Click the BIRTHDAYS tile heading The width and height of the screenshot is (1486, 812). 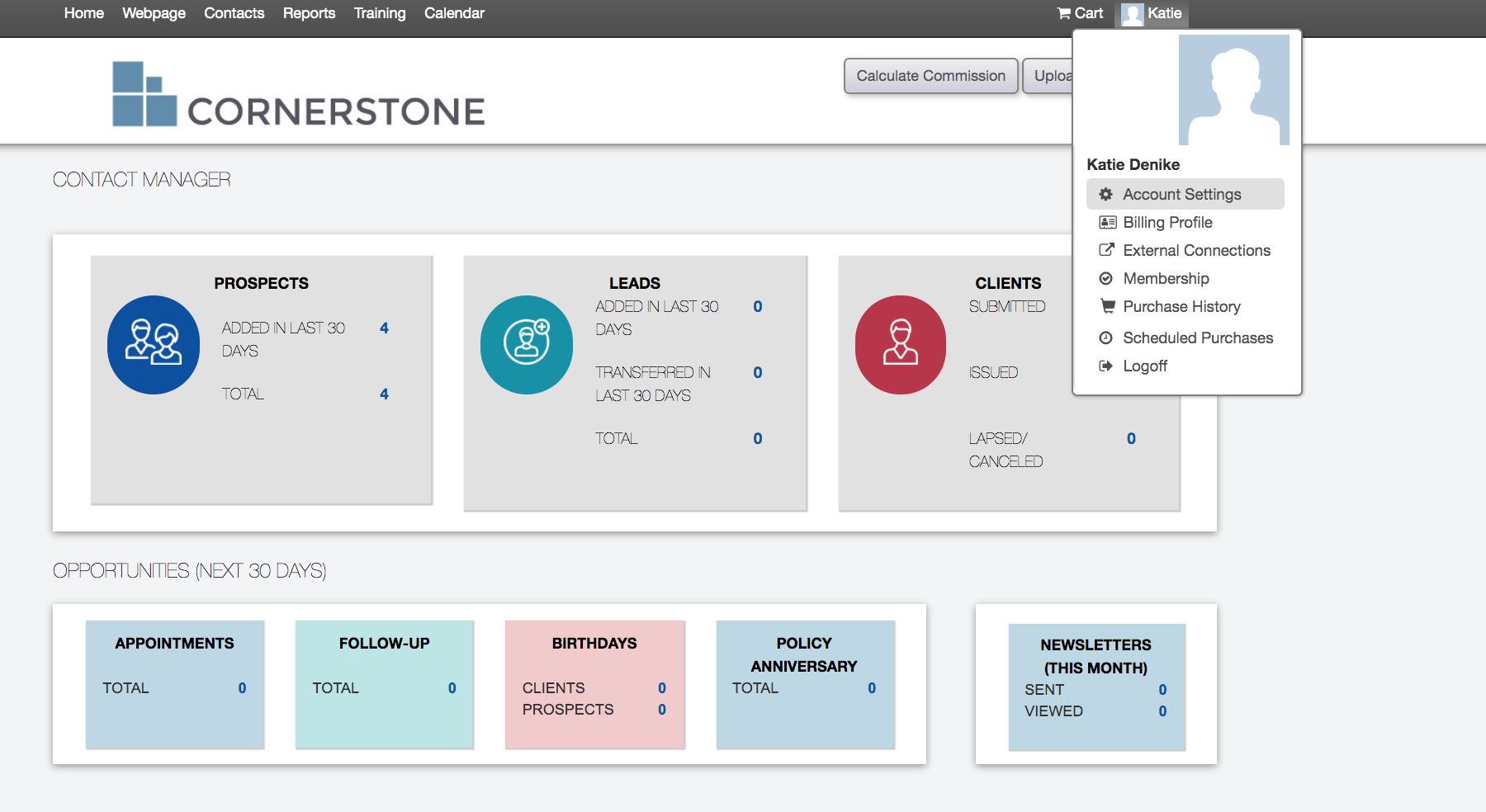click(x=594, y=643)
